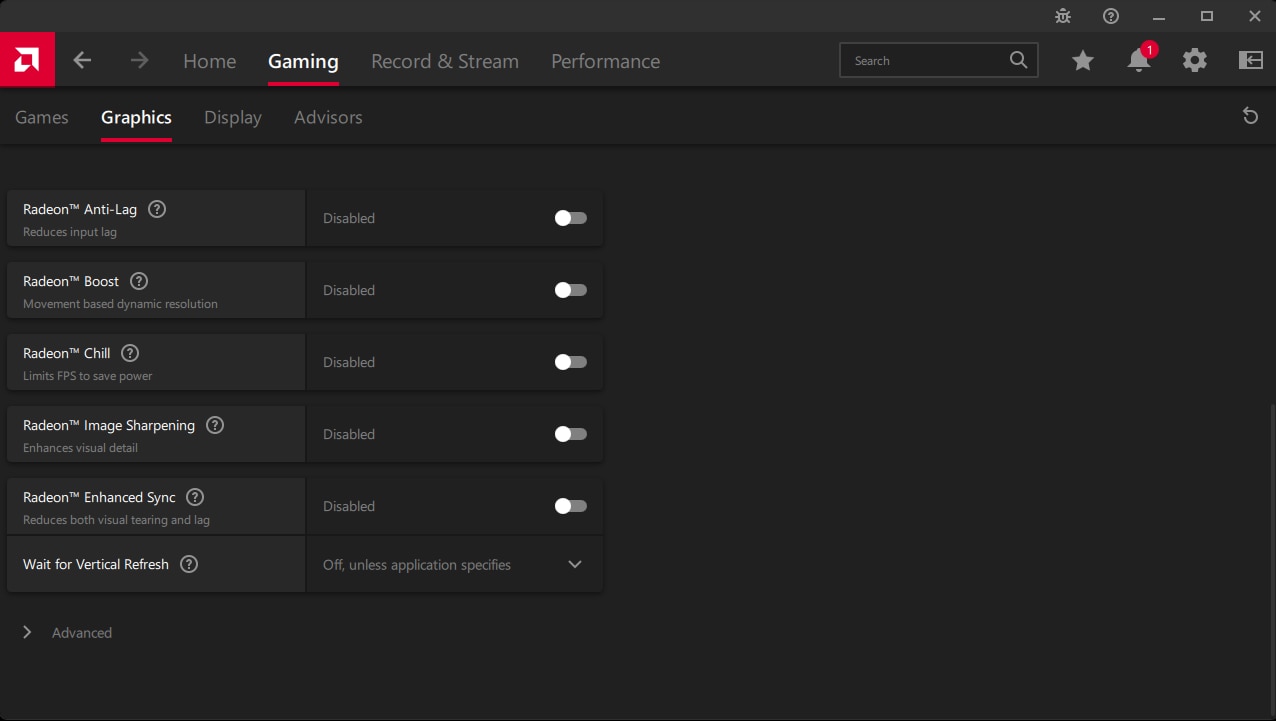Click 'Reduces both visual tearing and lag'

(117, 520)
